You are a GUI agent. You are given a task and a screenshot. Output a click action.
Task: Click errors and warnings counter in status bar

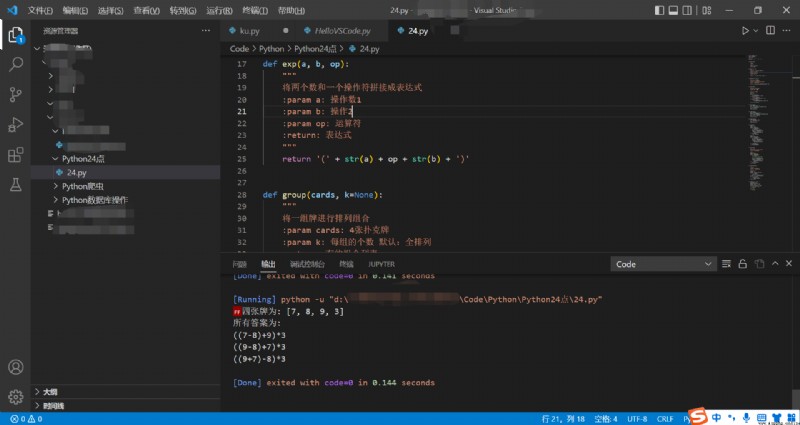26,419
